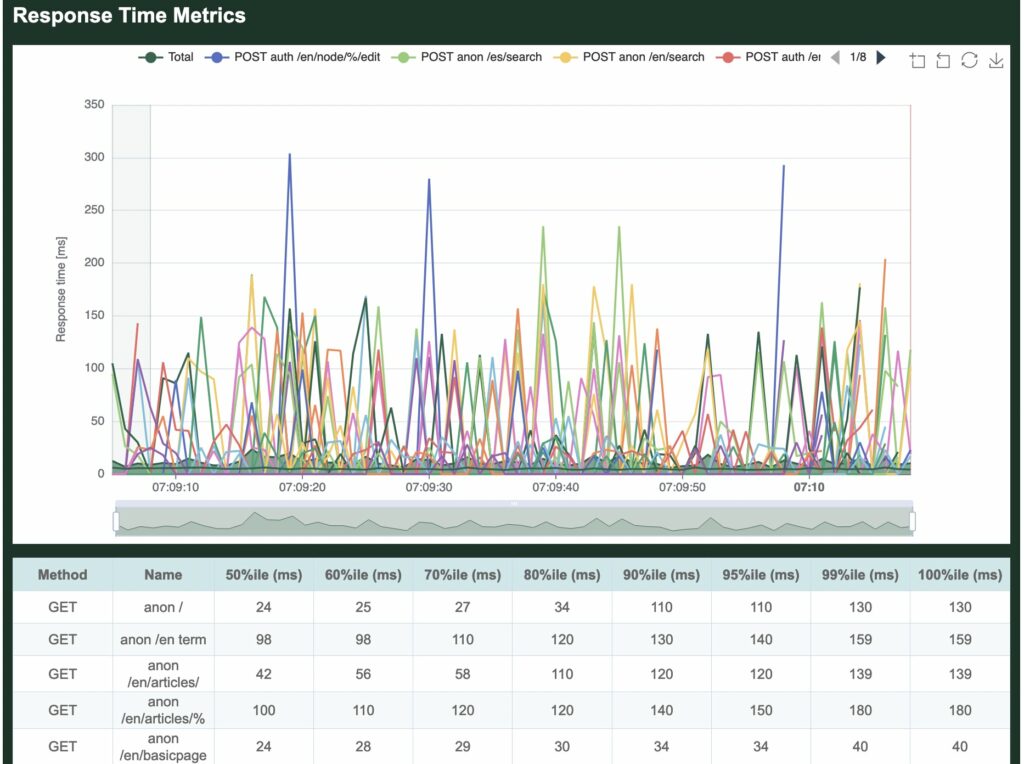1024x764 pixels.
Task: Click the 07:09:10 x-axis label
Action: tap(175, 487)
